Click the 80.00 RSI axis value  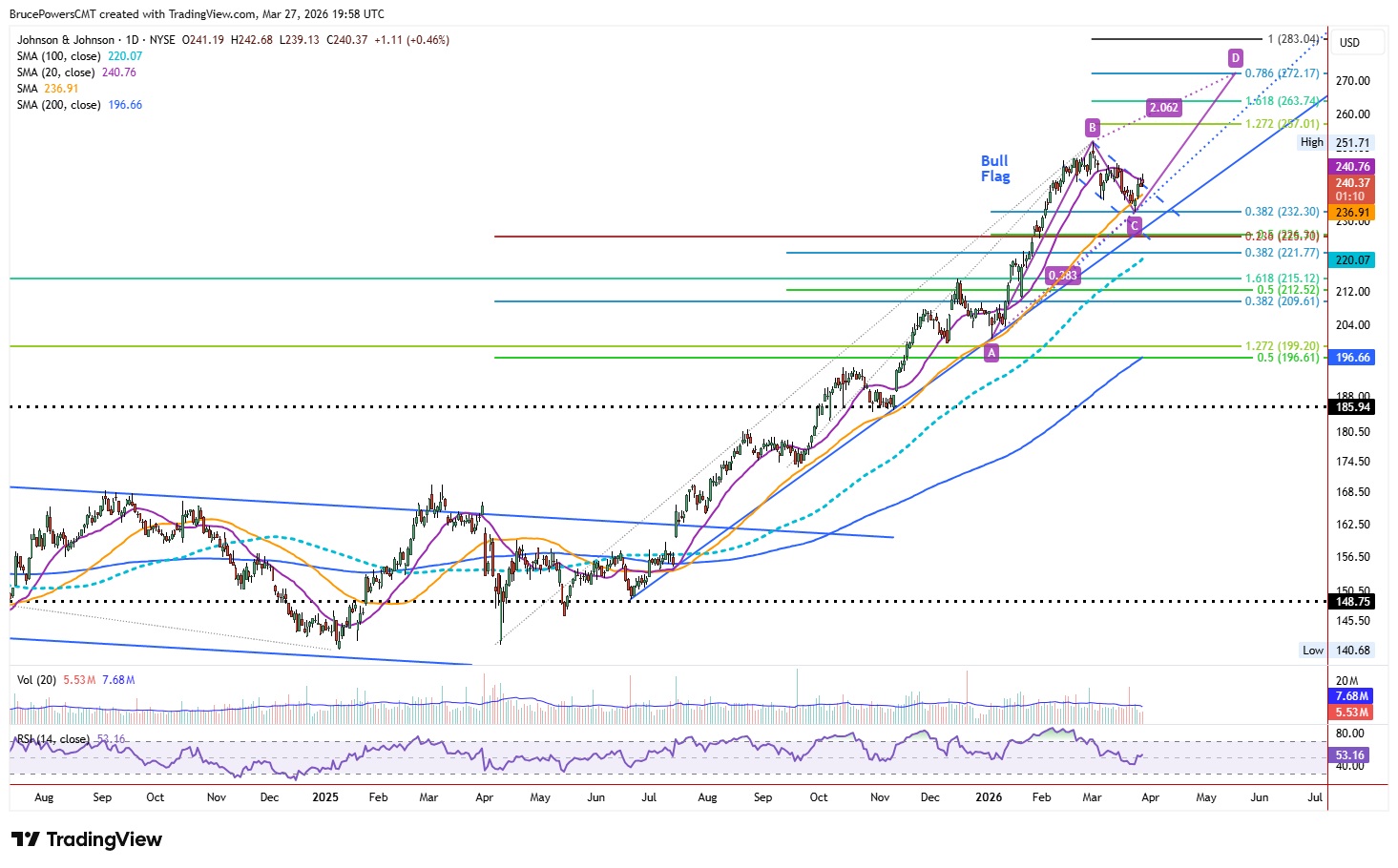1349,734
